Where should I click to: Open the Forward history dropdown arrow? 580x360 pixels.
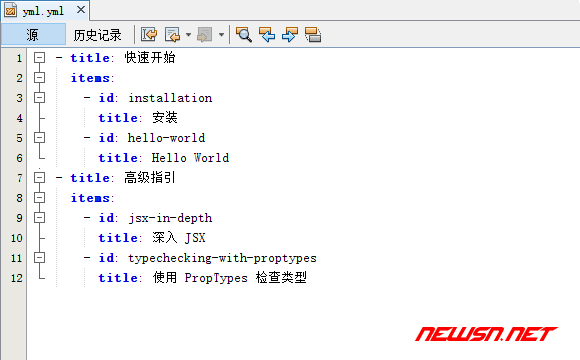point(221,35)
